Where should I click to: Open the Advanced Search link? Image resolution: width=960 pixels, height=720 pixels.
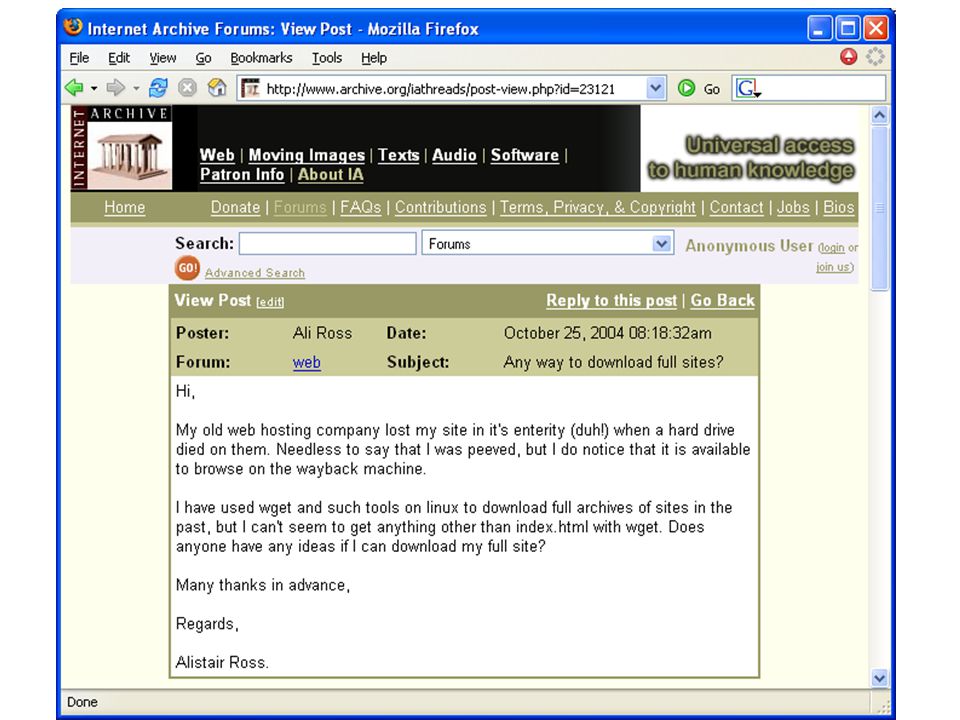tap(255, 273)
